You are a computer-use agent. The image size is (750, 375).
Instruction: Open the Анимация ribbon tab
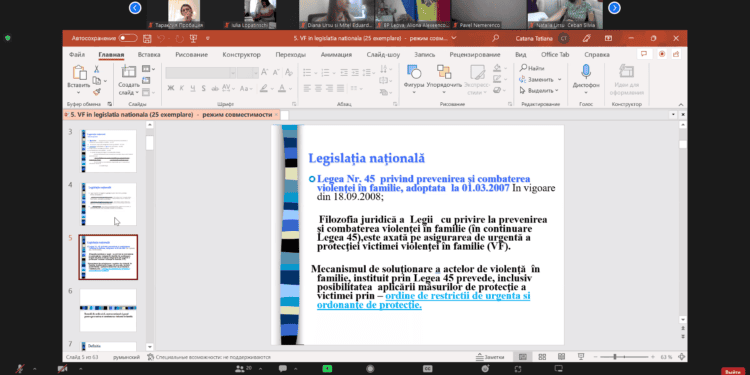[x=336, y=55]
